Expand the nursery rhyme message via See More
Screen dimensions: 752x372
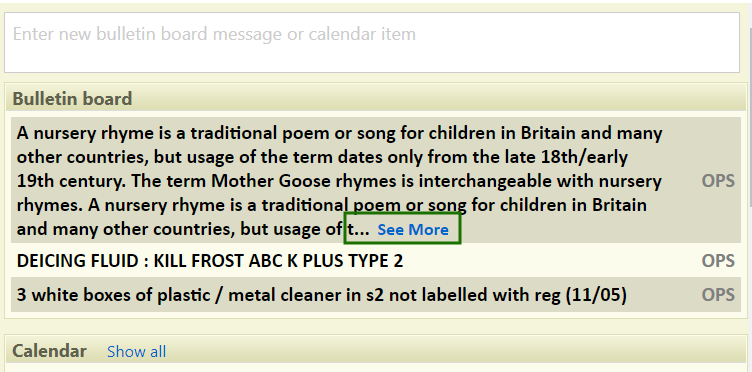click(413, 230)
